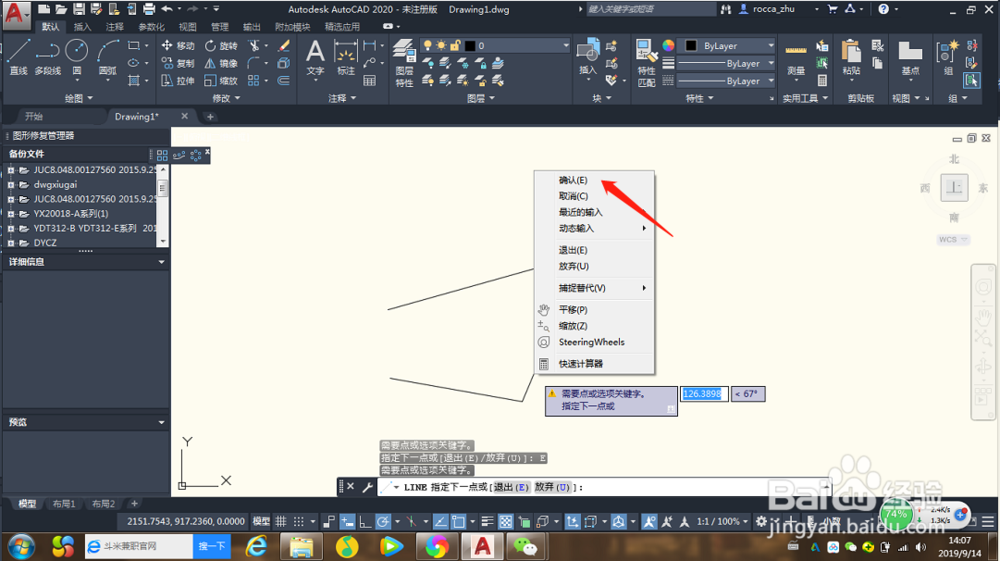Select the 标注 (Dimension) tool
The height and width of the screenshot is (561, 1000).
click(346, 57)
